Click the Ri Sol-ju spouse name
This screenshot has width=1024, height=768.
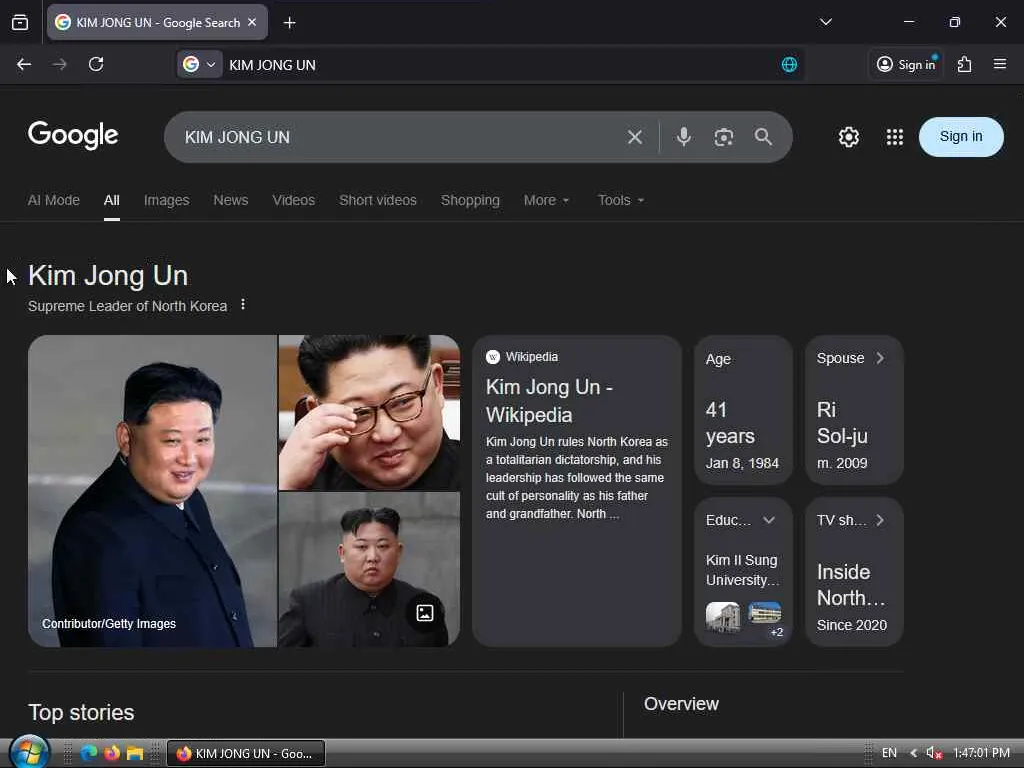point(842,423)
